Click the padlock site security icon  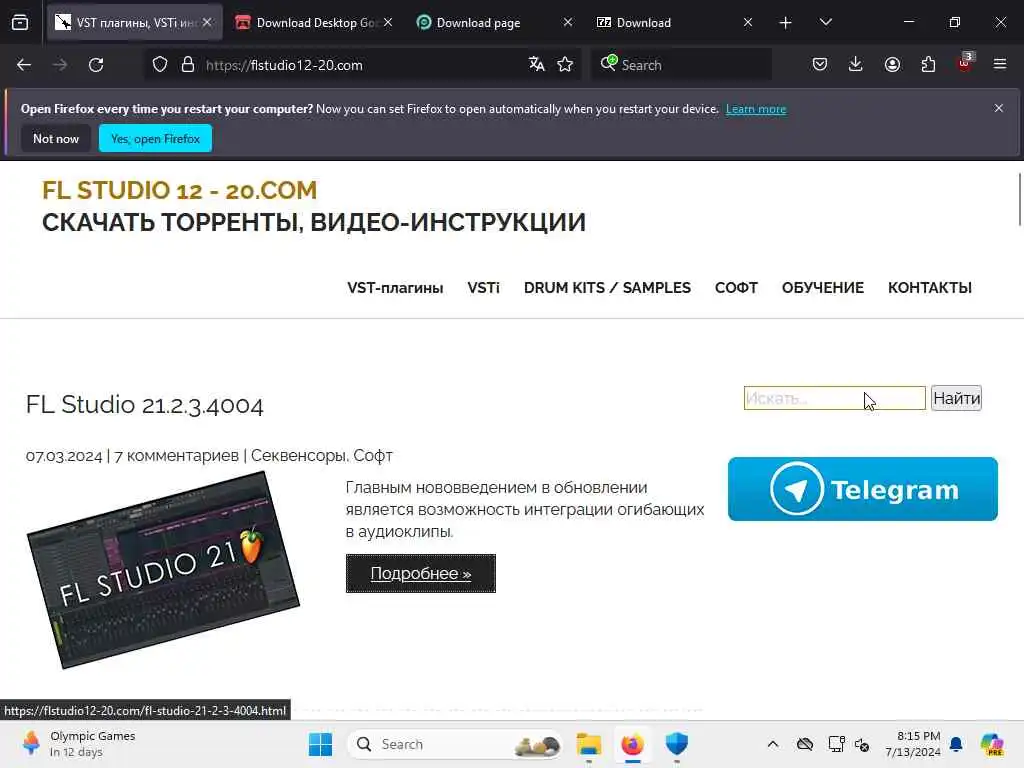188,65
